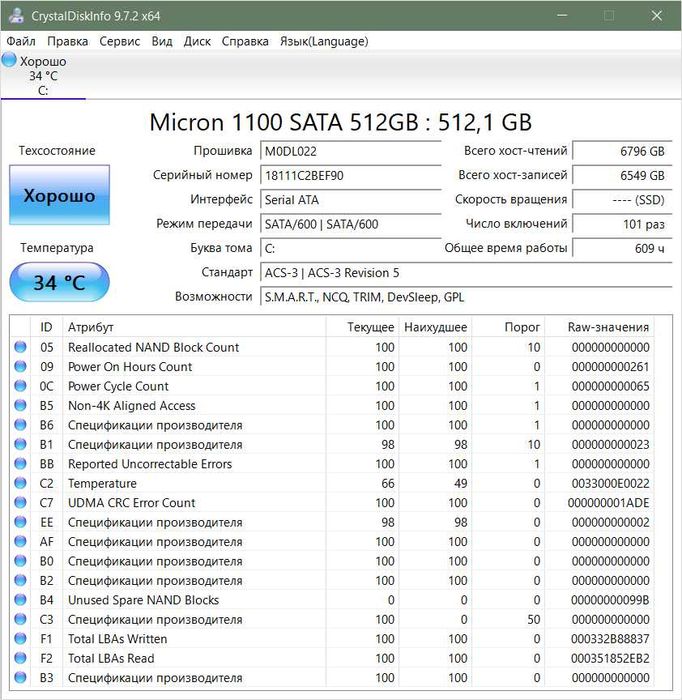The width and height of the screenshot is (682, 700).
Task: Click the status orb for attribute AF
Action: tap(21, 541)
